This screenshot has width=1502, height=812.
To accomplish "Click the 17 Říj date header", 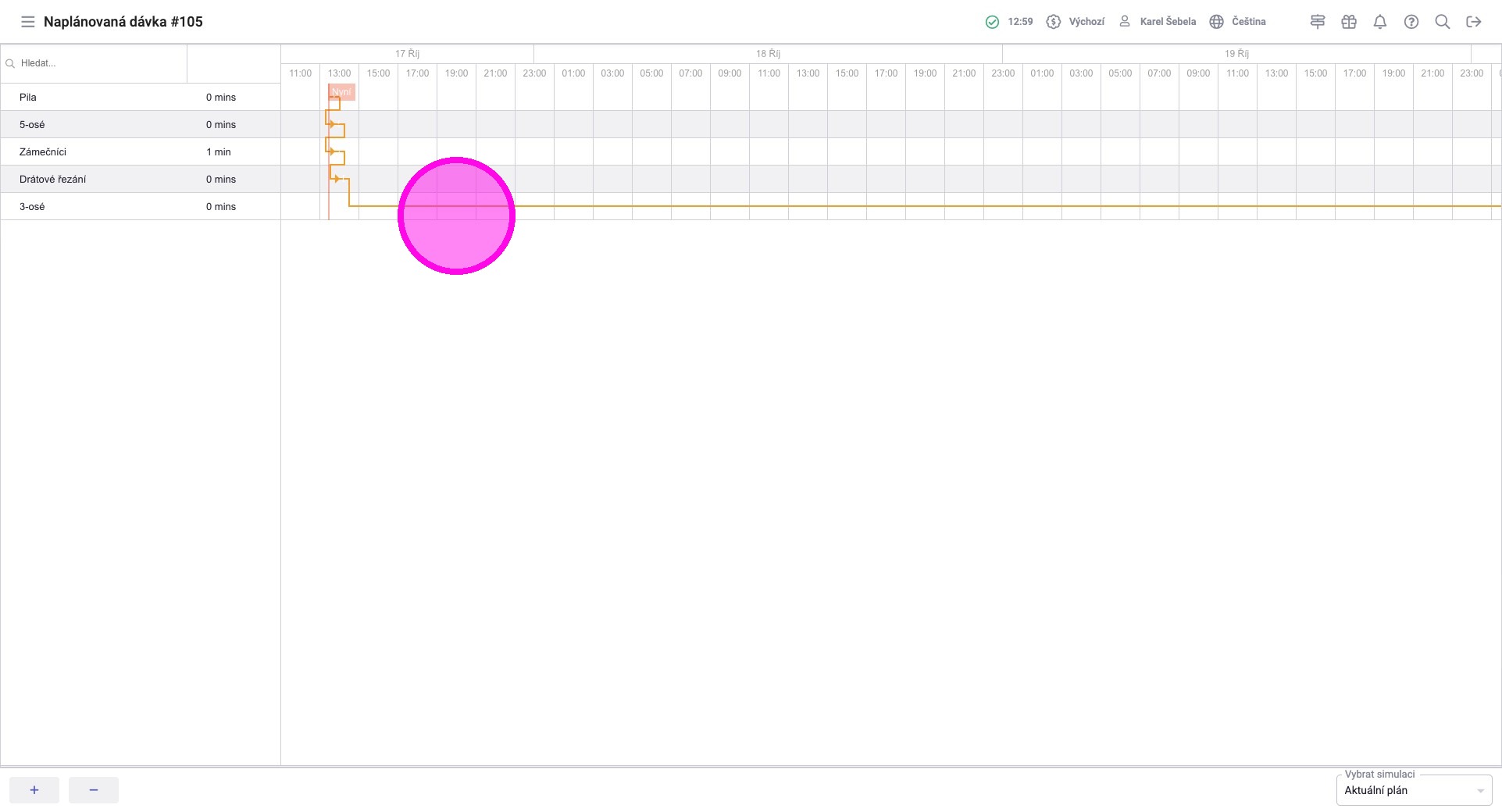I will tap(407, 54).
